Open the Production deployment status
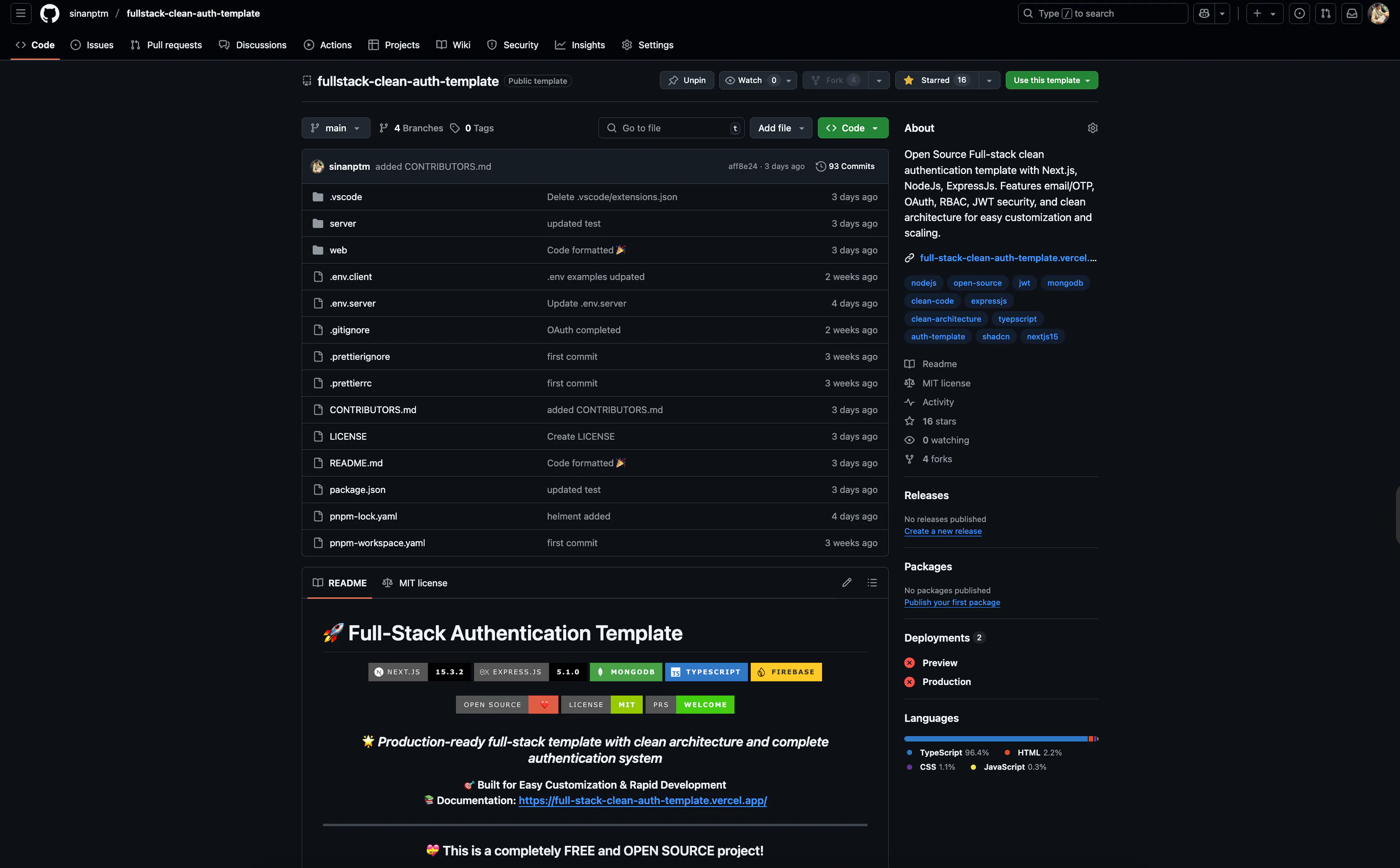1400x868 pixels. pos(946,682)
